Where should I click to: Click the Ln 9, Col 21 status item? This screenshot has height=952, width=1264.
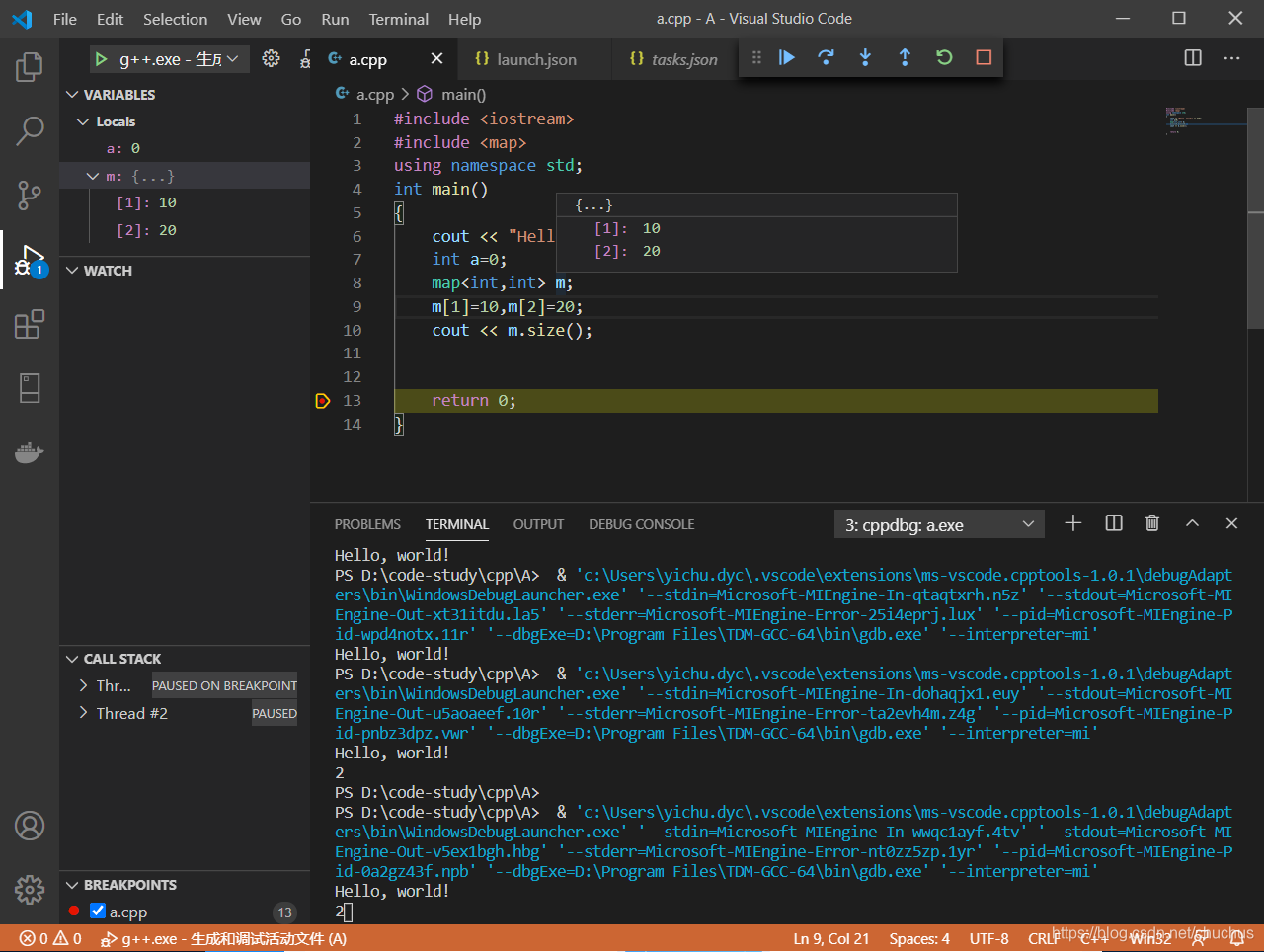pyautogui.click(x=830, y=938)
